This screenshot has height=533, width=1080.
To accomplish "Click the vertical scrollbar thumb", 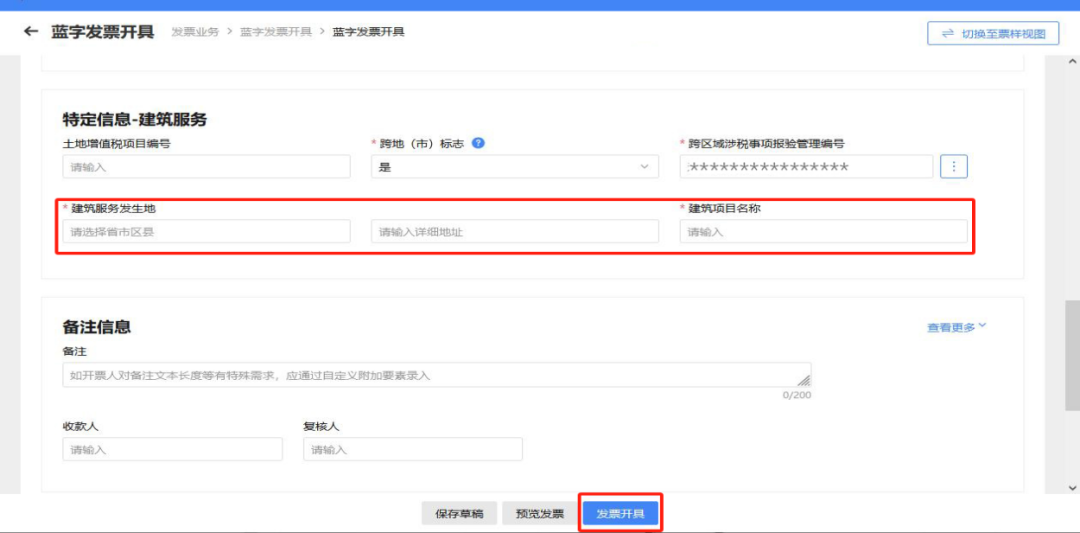I will point(1072,355).
